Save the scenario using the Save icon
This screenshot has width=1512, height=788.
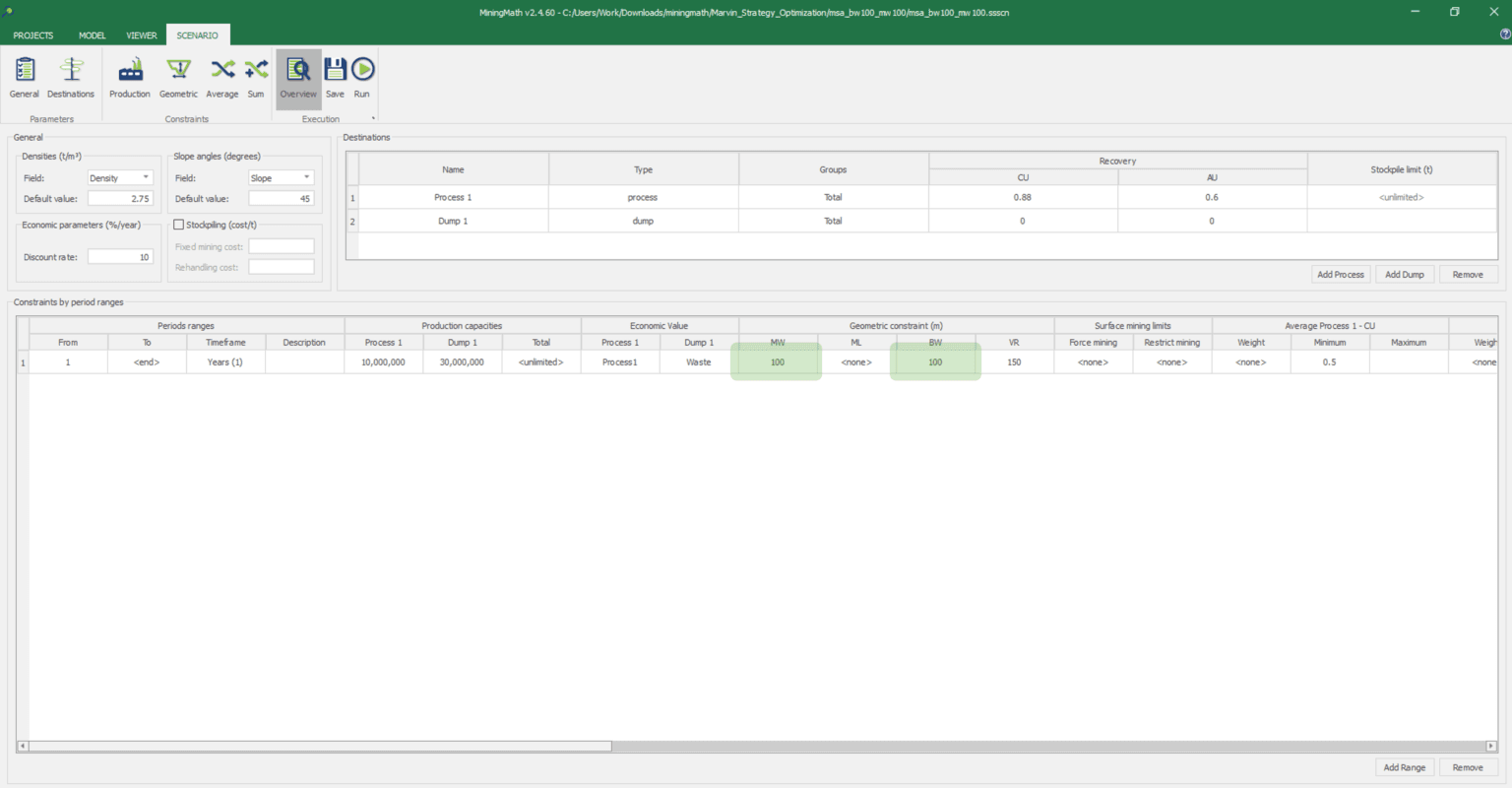(335, 69)
